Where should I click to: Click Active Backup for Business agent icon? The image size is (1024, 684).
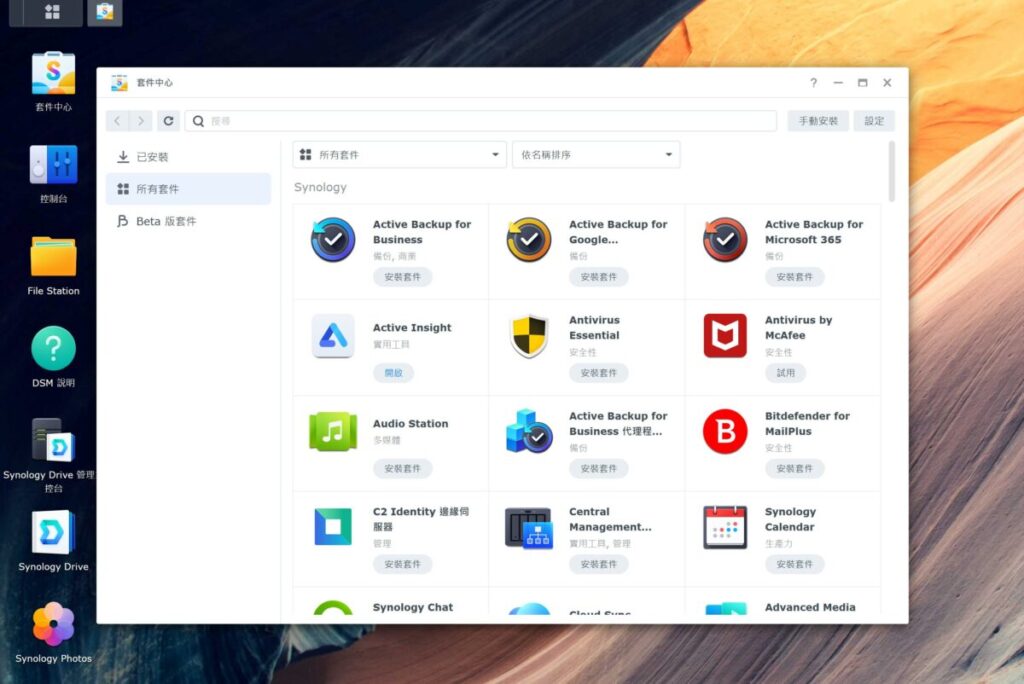point(529,432)
